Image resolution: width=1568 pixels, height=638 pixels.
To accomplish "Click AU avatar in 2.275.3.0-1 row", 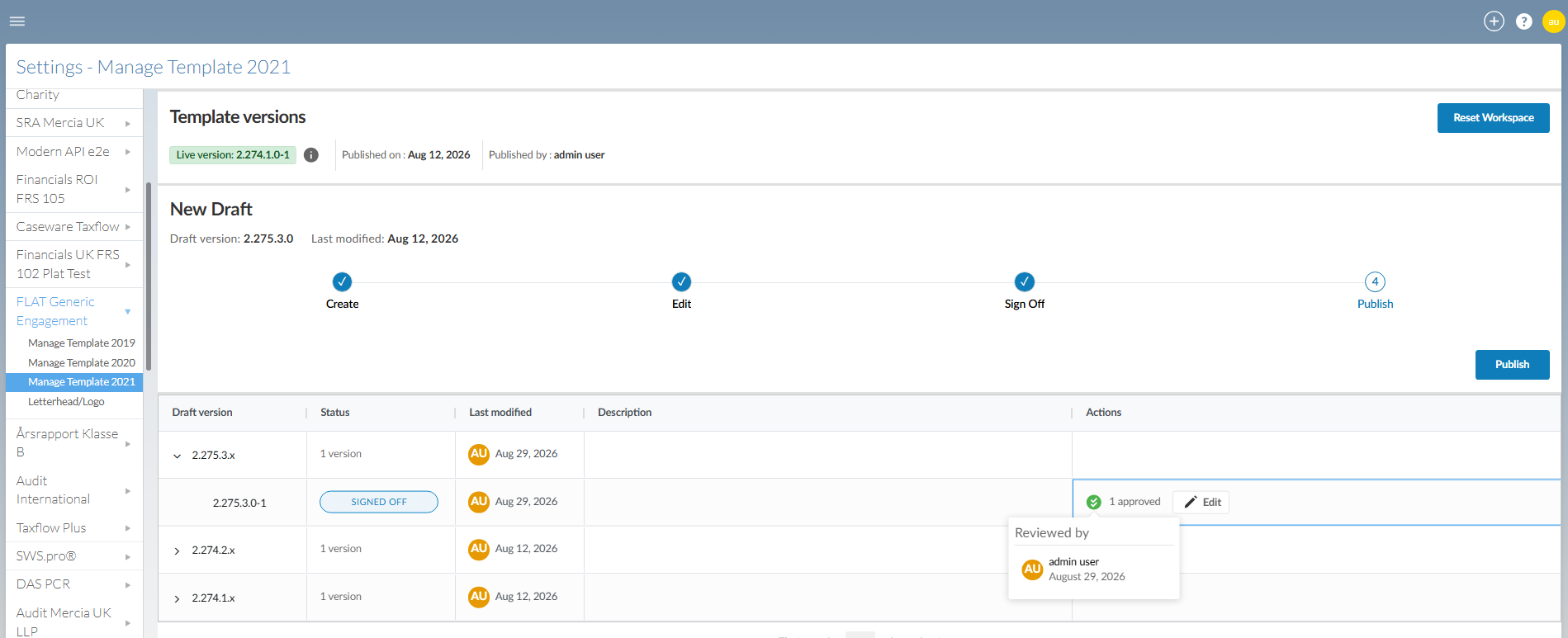I will pyautogui.click(x=479, y=502).
